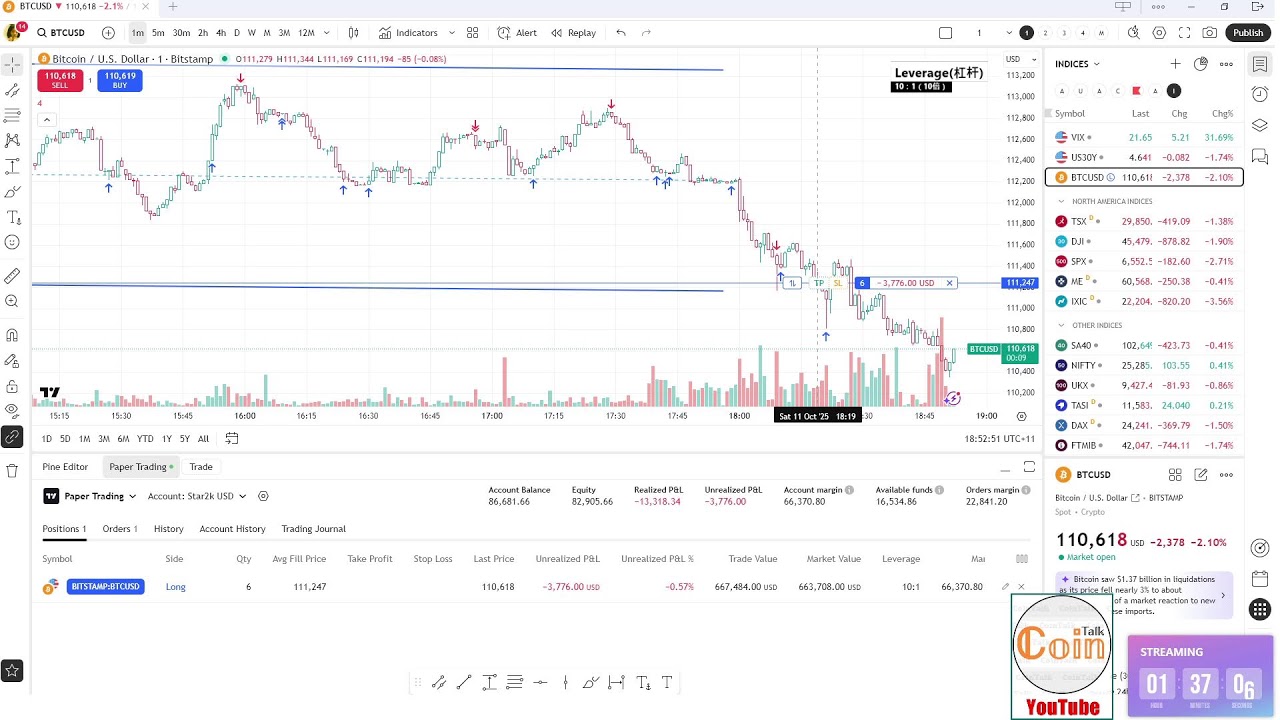1280x720 pixels.
Task: Select the SPX watchlist row
Action: point(1144,261)
